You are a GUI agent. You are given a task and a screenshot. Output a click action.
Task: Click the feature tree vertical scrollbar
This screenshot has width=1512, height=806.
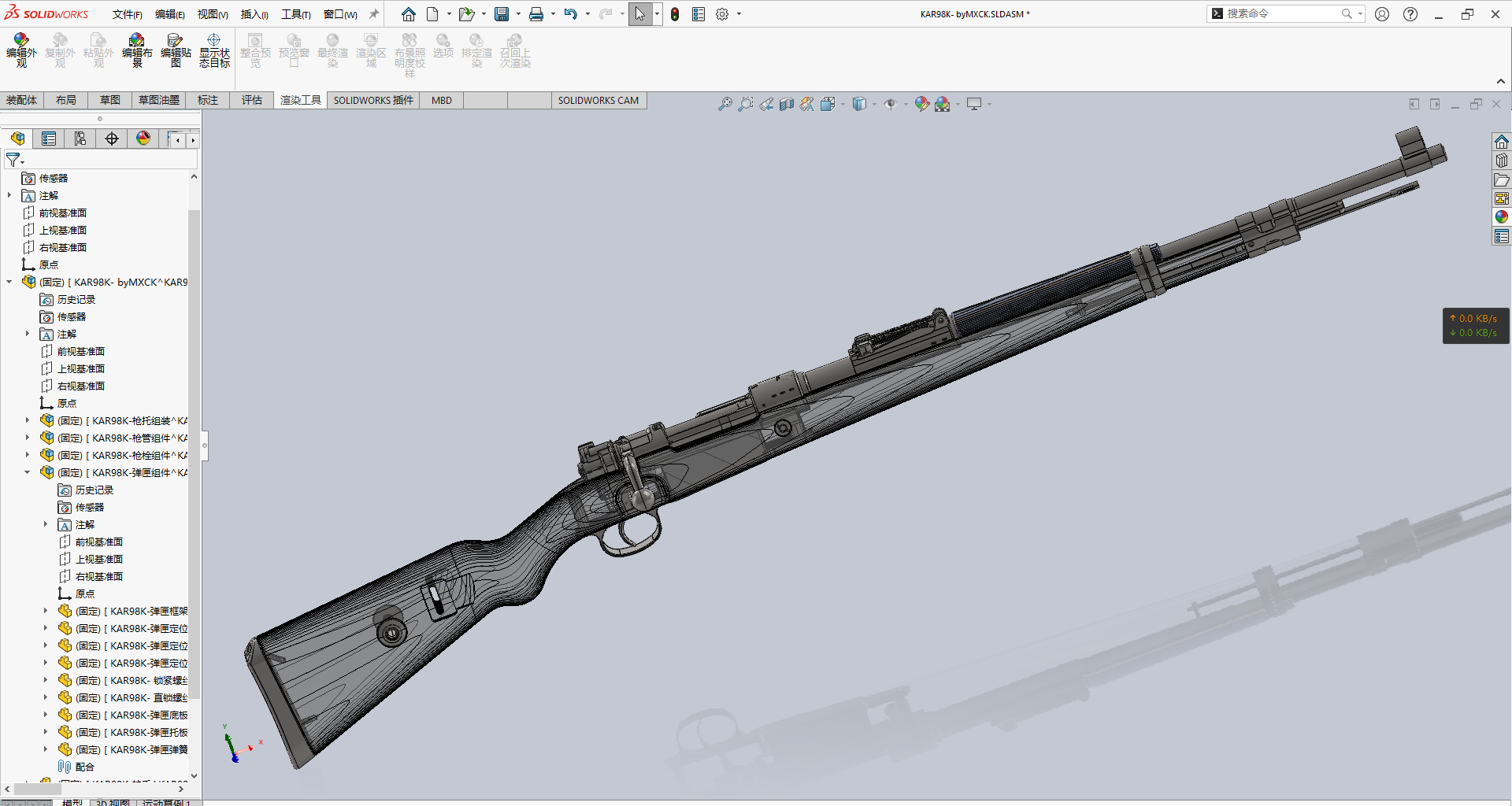pos(194,455)
